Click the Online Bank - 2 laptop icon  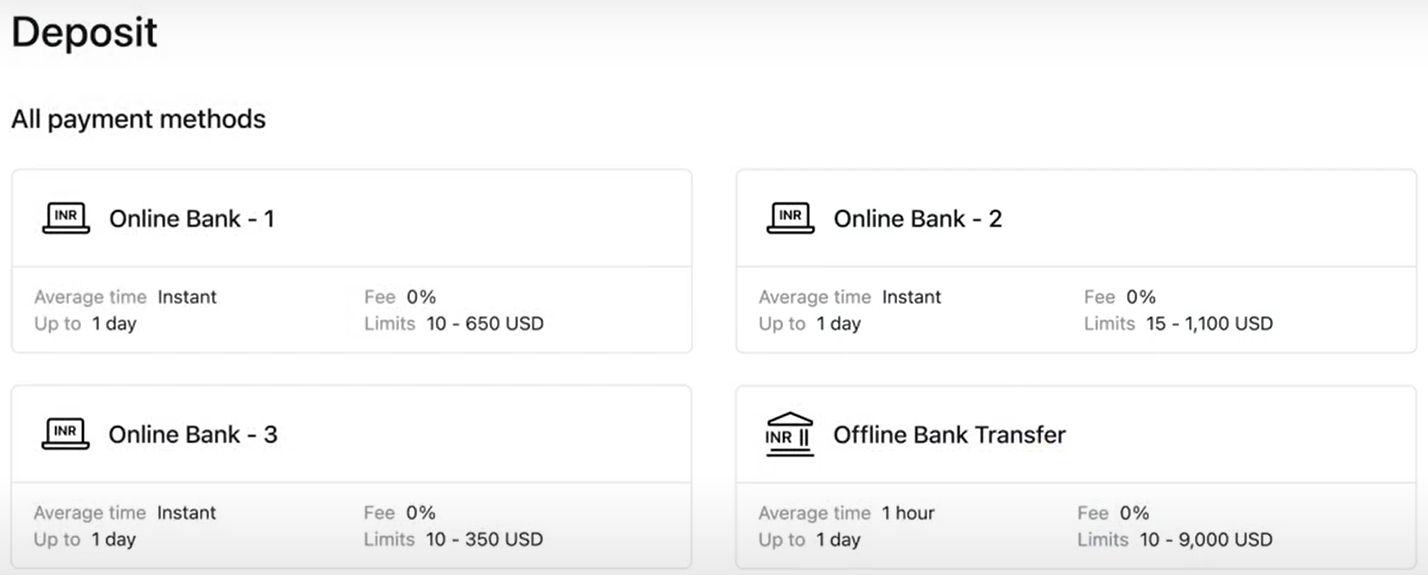pyautogui.click(x=790, y=218)
